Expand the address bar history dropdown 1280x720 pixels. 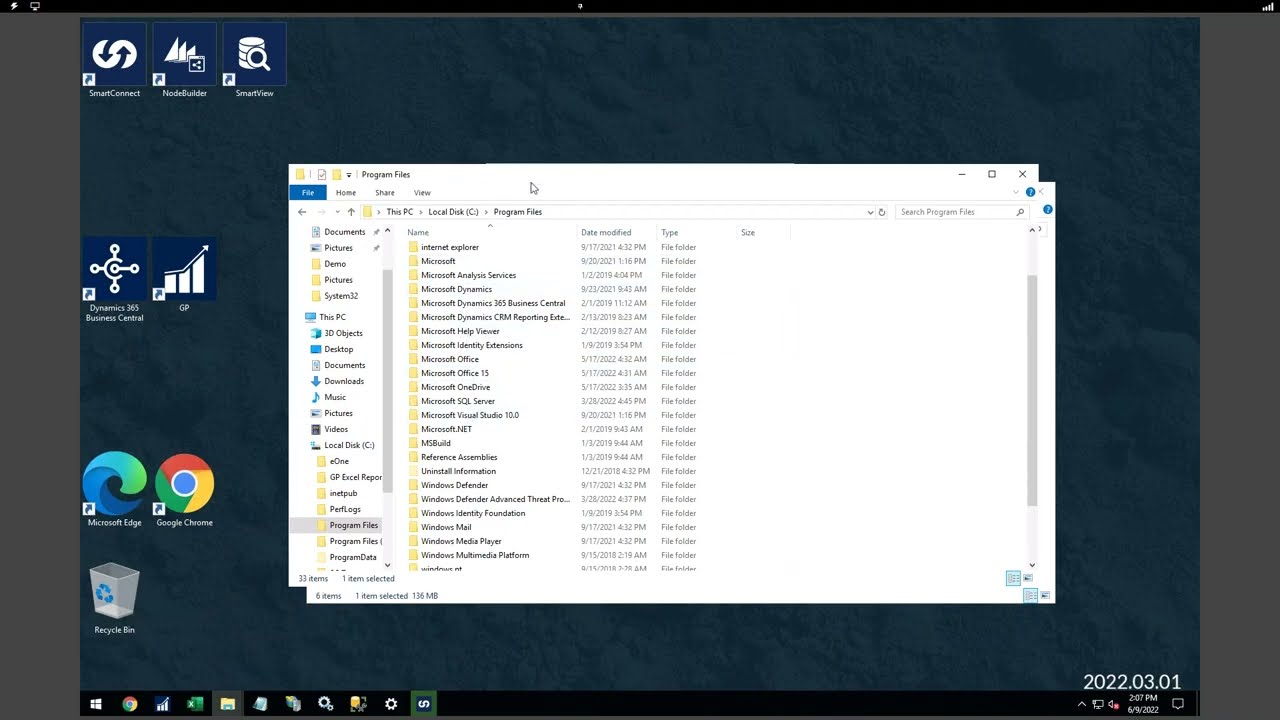[870, 212]
